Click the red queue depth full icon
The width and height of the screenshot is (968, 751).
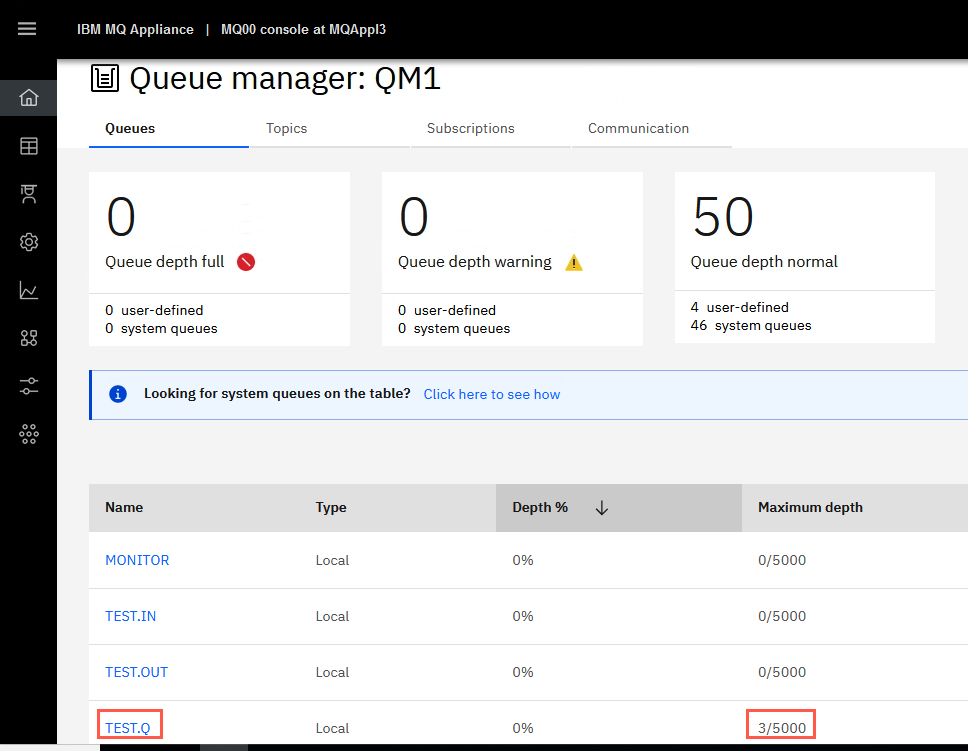246,262
